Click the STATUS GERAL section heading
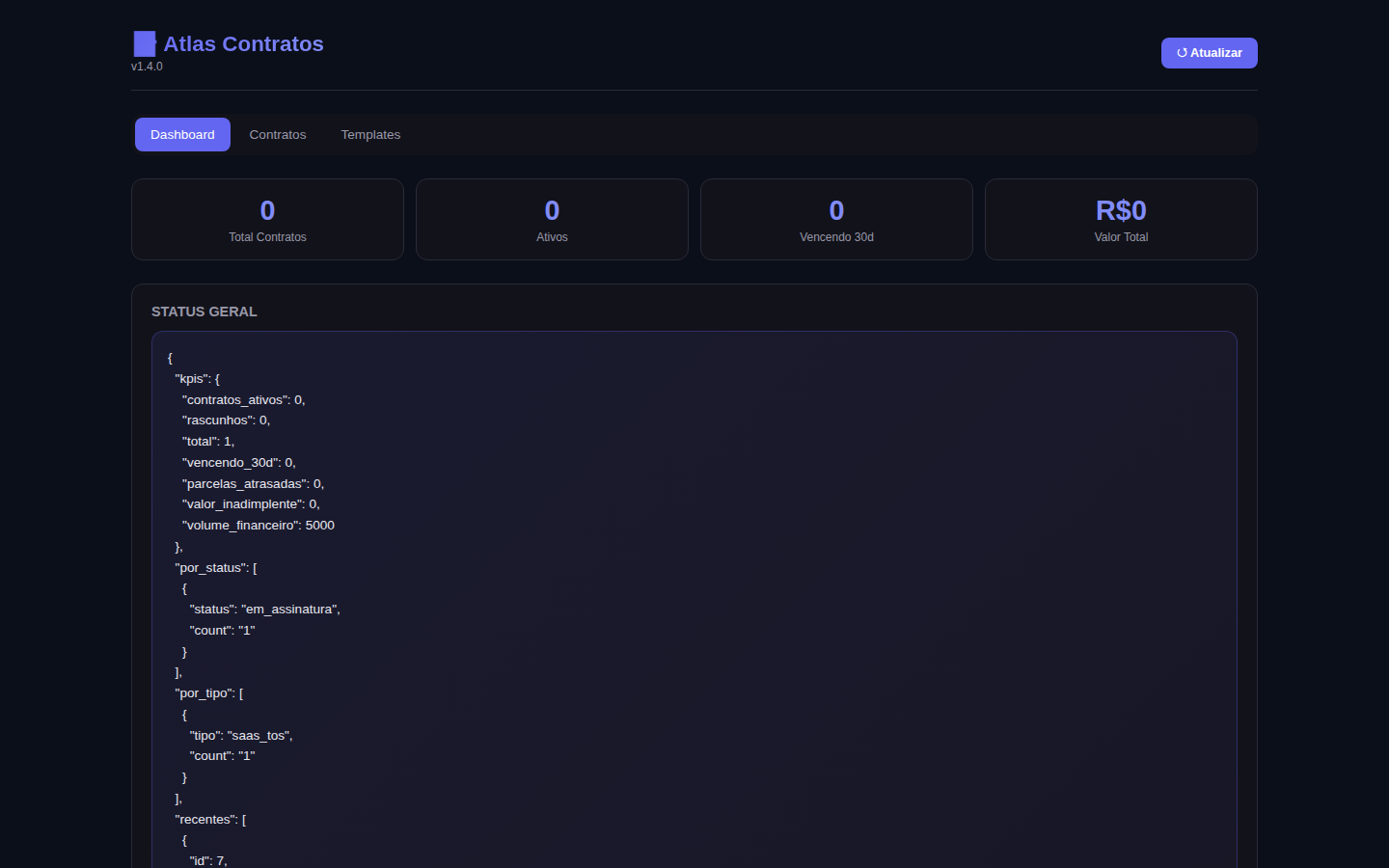 click(x=204, y=312)
